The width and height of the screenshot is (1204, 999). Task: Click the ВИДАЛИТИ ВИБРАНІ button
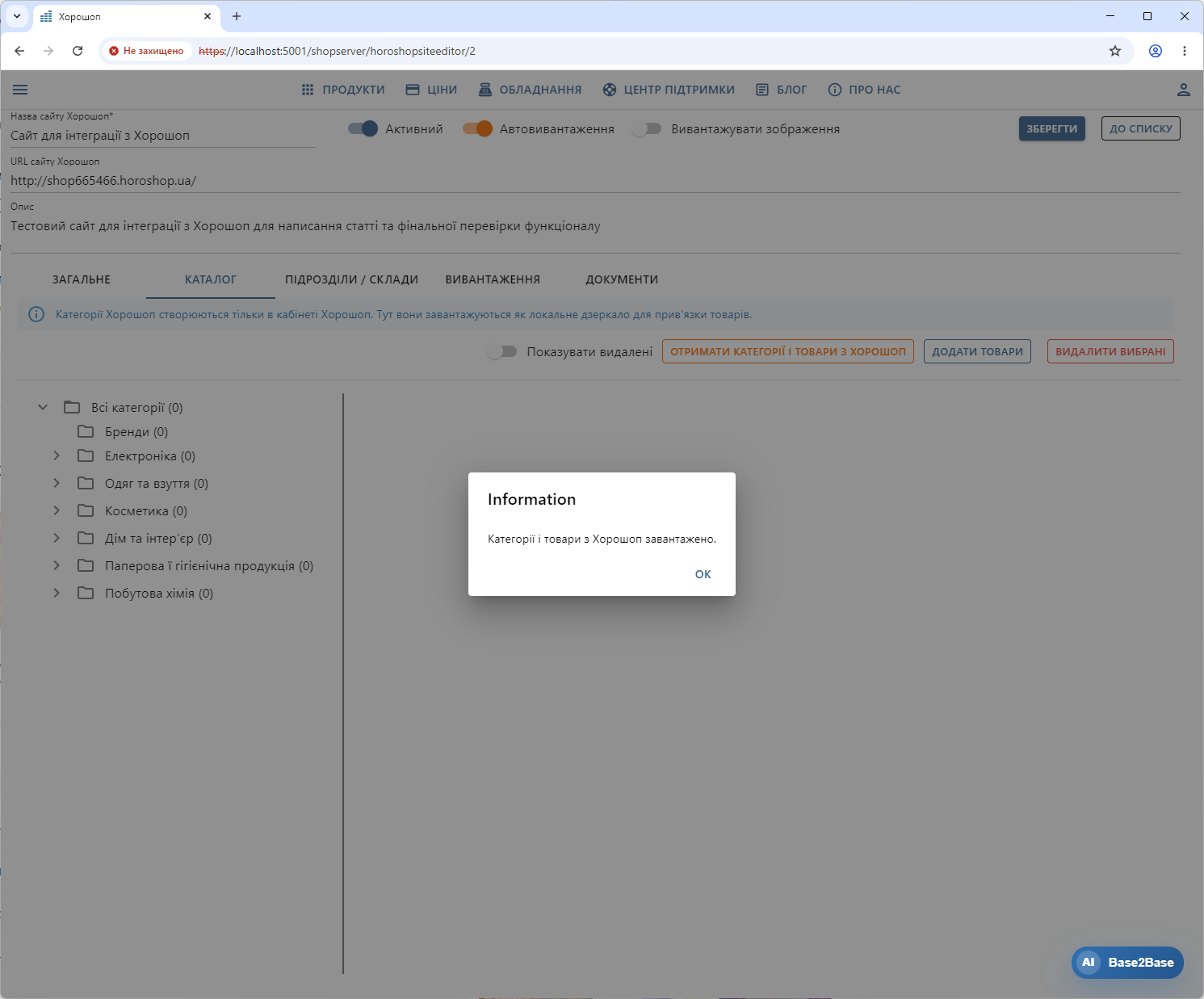[1110, 351]
